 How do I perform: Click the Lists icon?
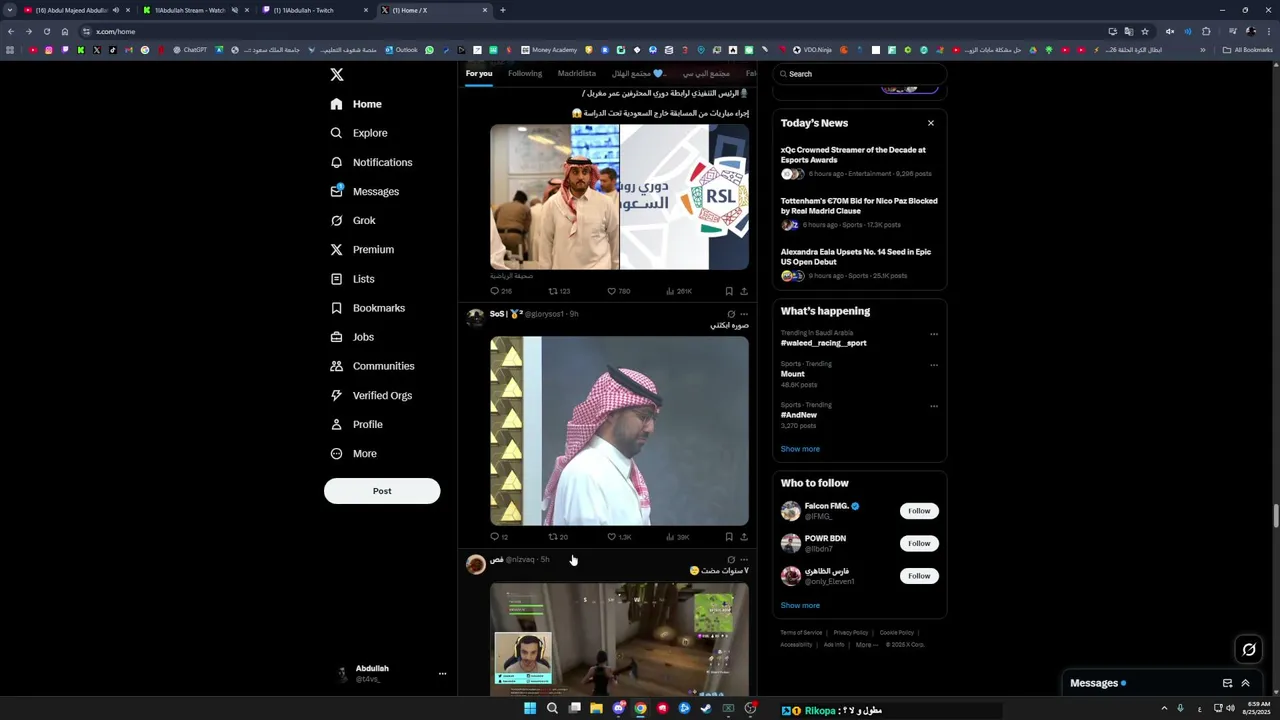336,279
